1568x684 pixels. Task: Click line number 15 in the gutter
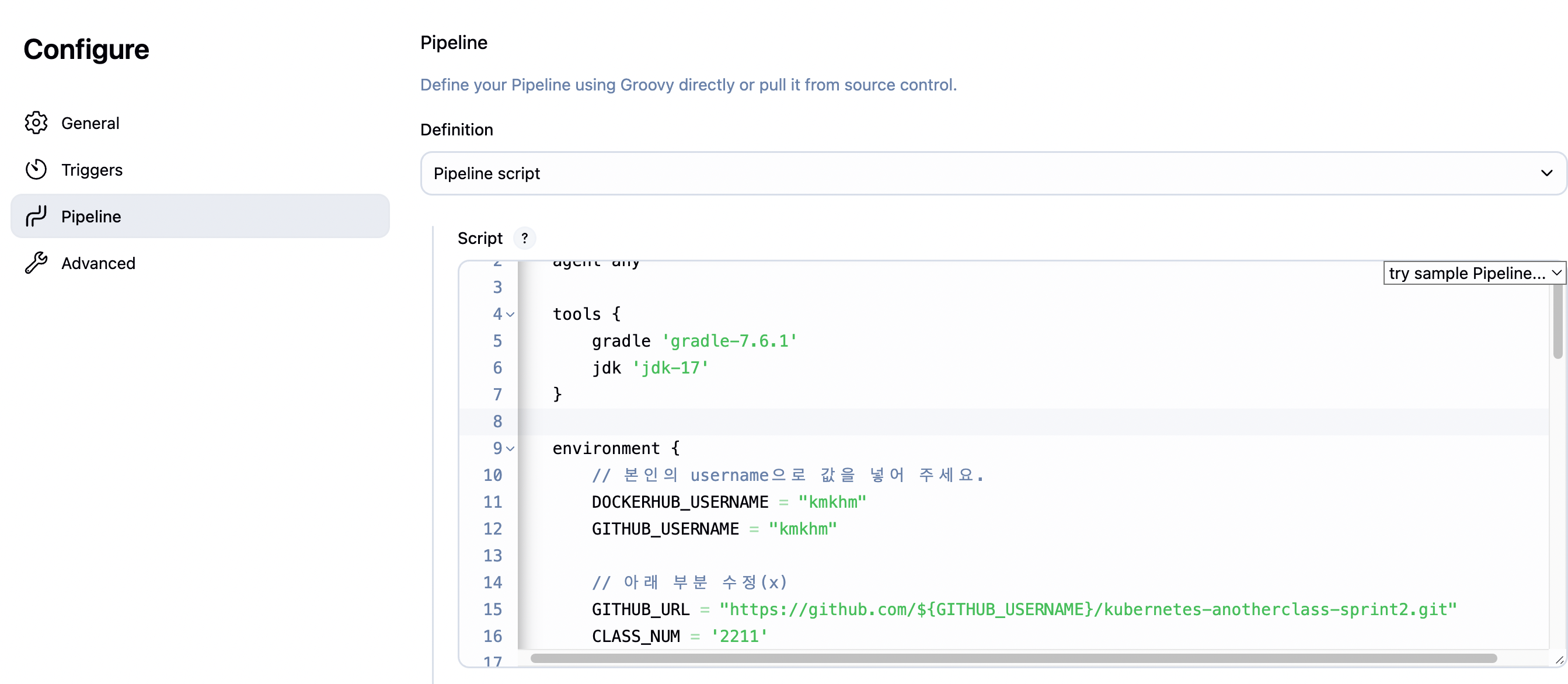point(493,609)
